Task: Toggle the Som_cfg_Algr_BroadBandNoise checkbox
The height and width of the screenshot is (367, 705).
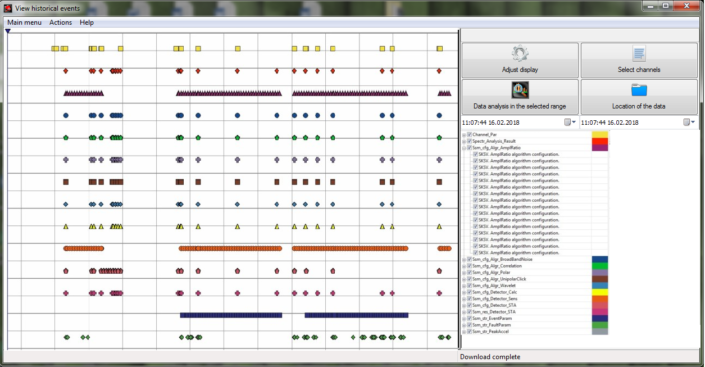Action: tap(469, 260)
